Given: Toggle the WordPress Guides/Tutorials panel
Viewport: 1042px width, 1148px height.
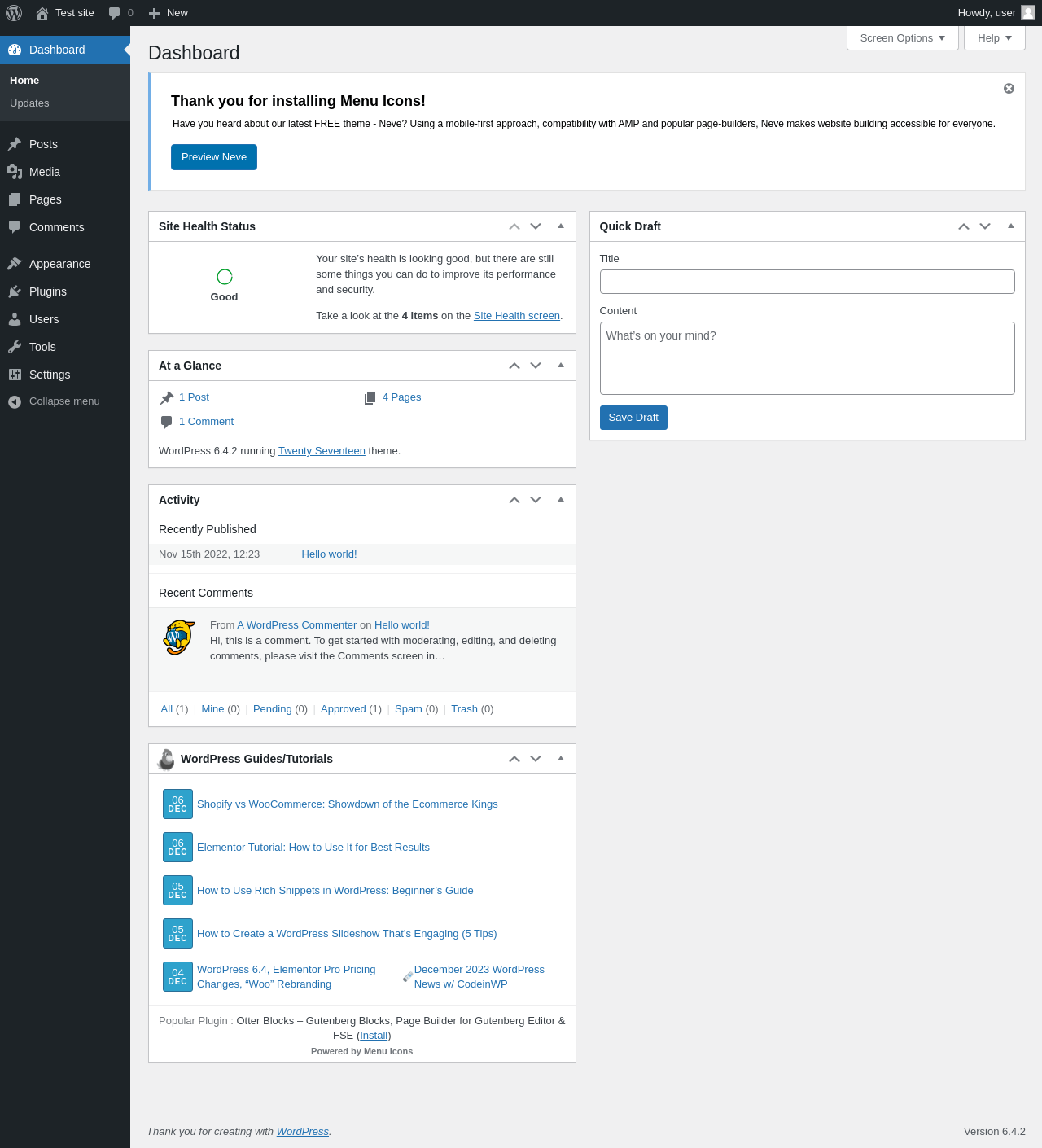Looking at the screenshot, I should tap(561, 759).
